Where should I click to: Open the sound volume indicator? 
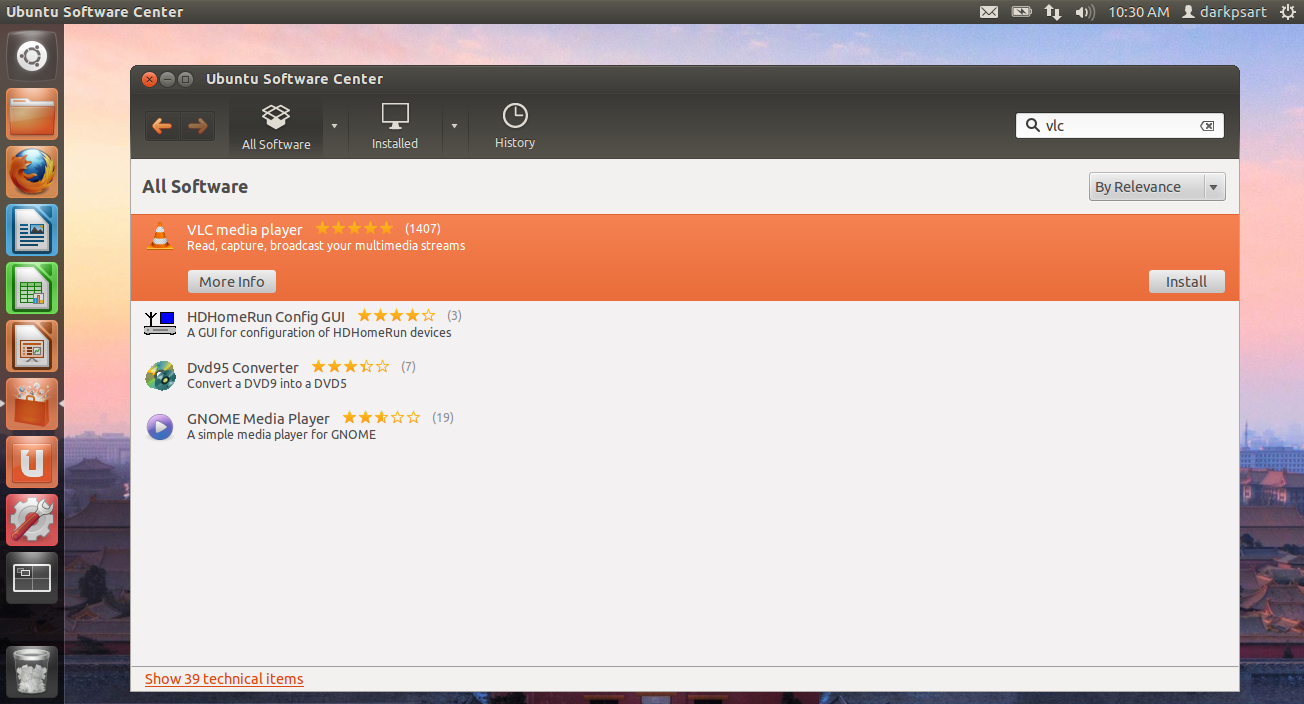[x=1085, y=12]
